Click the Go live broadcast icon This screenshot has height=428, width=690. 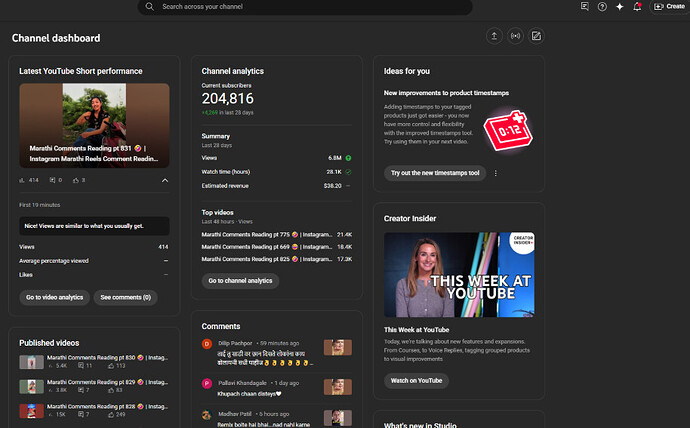point(516,36)
